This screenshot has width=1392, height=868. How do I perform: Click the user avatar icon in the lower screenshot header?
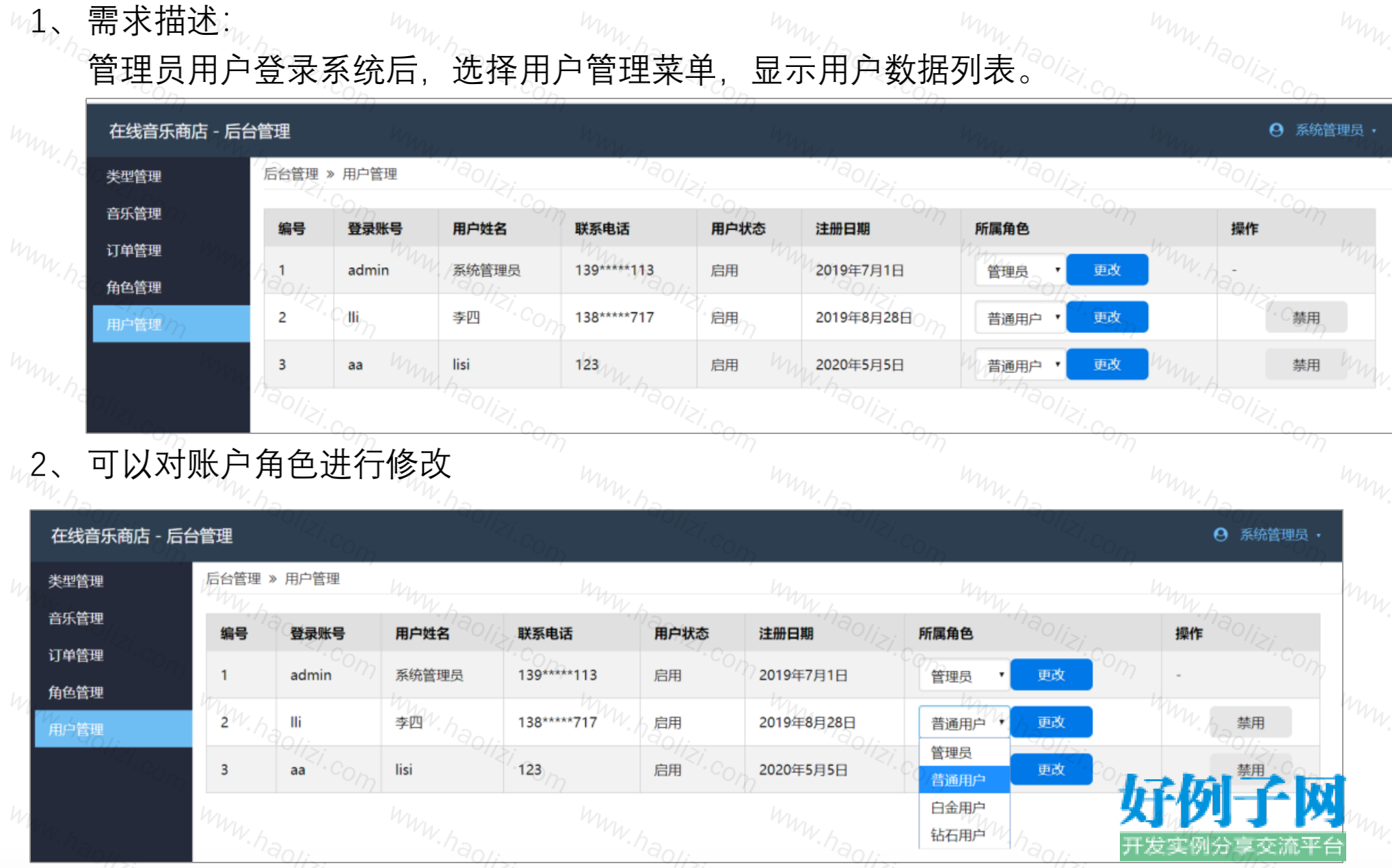pyautogui.click(x=1220, y=534)
